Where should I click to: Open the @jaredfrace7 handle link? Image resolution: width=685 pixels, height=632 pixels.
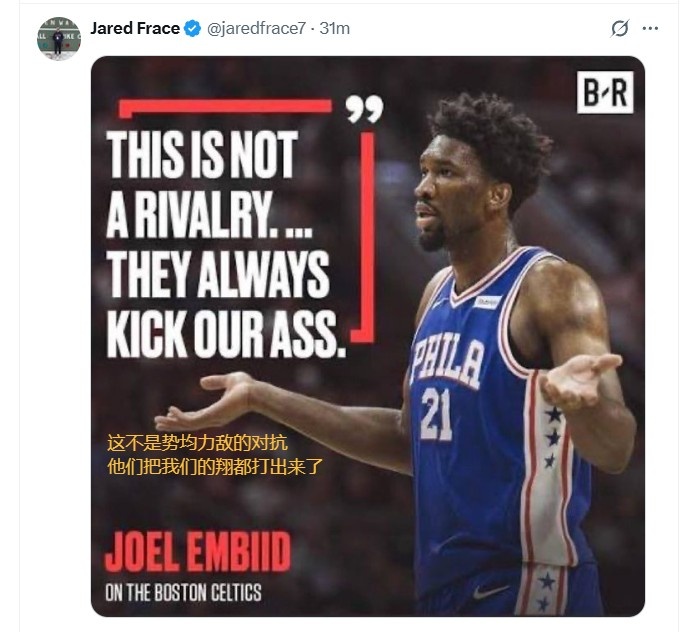coord(256,29)
